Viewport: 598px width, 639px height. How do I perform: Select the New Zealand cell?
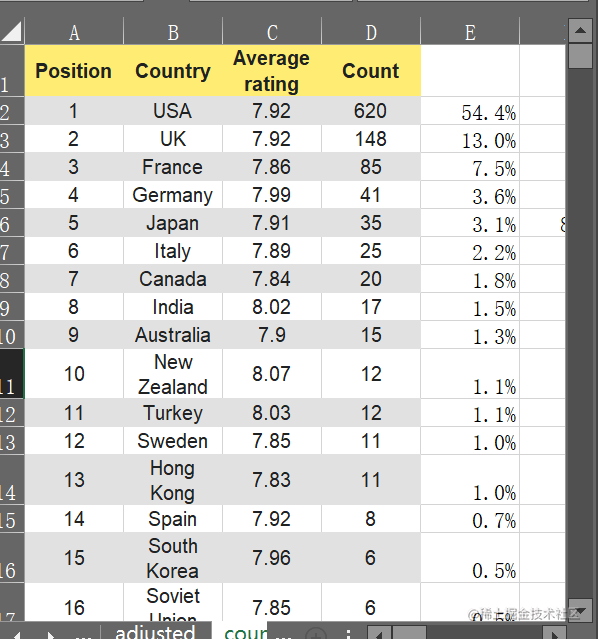173,374
